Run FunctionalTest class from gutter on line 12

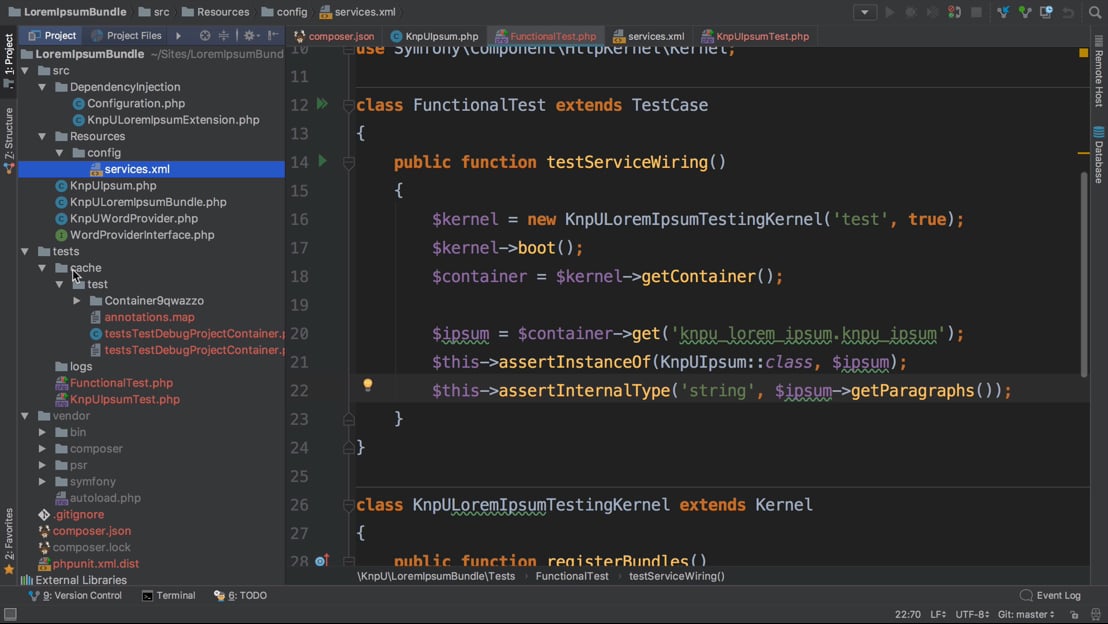[x=322, y=105]
